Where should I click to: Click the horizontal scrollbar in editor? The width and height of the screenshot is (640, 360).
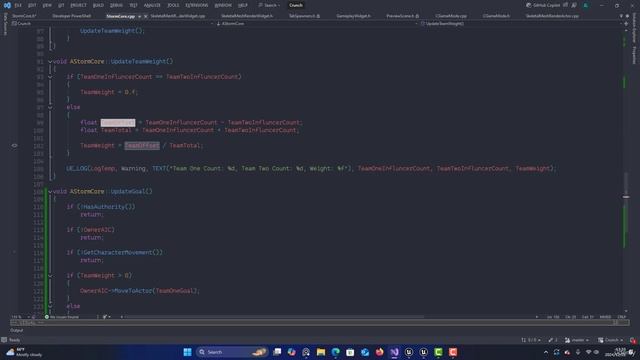coord(273,317)
